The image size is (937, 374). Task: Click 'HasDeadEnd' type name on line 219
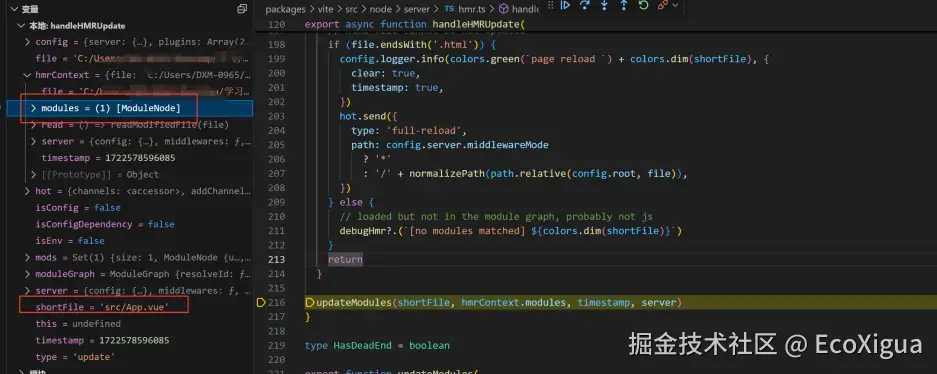pos(363,345)
